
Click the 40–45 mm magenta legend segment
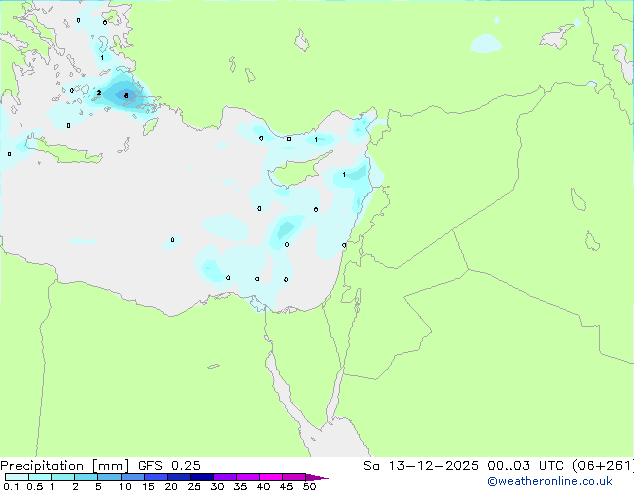pos(271,477)
